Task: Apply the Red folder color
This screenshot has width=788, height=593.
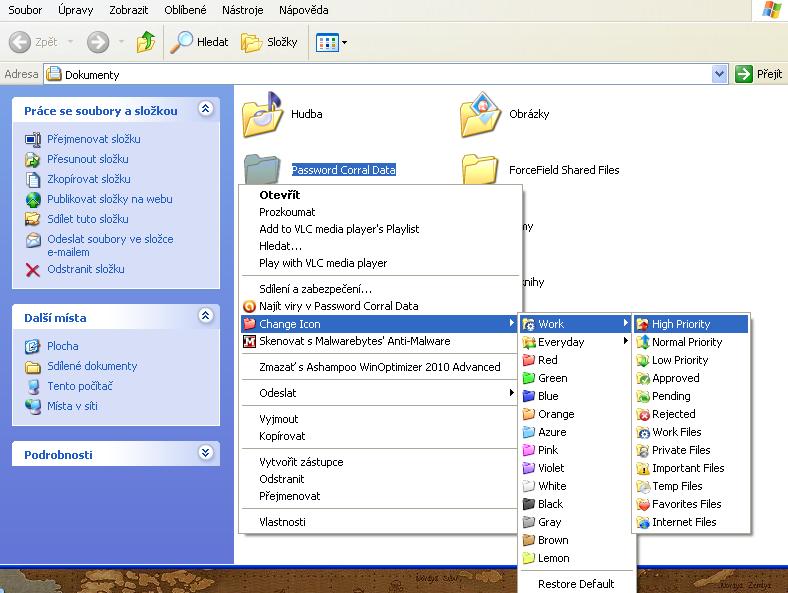Action: pyautogui.click(x=547, y=360)
